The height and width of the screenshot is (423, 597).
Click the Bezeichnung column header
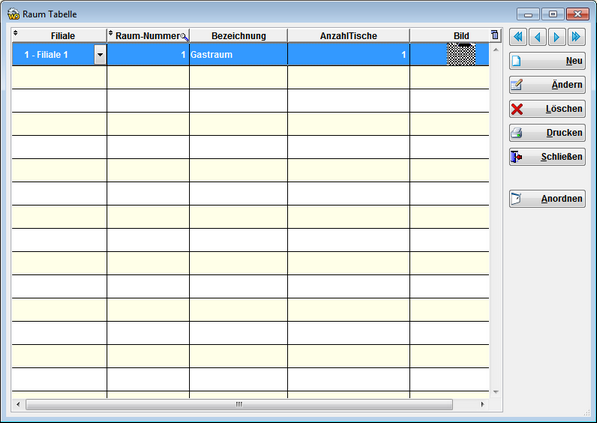click(x=239, y=36)
